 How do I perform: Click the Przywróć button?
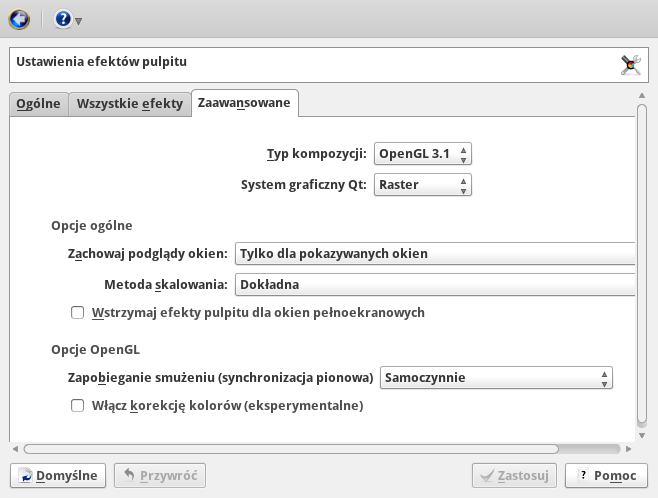159,476
